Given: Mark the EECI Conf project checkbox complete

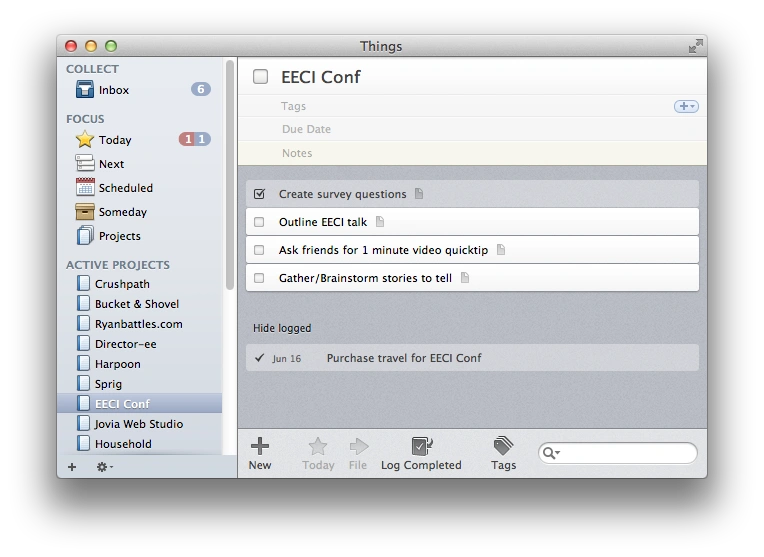Looking at the screenshot, I should [x=261, y=77].
